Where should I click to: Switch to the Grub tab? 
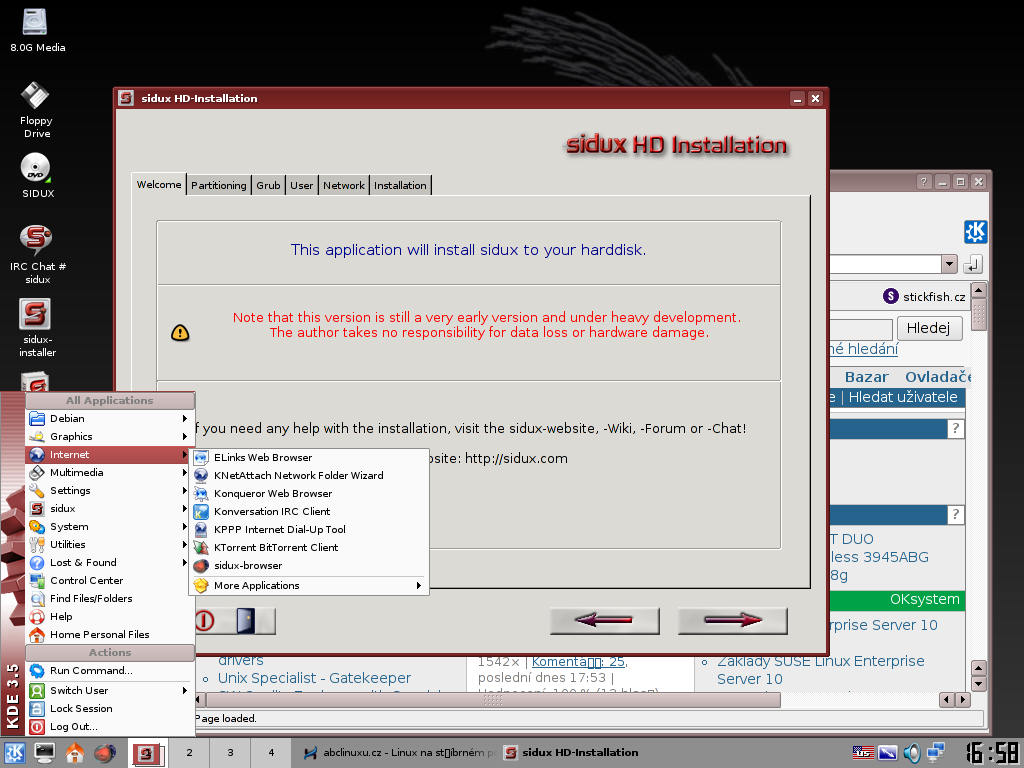pyautogui.click(x=268, y=185)
